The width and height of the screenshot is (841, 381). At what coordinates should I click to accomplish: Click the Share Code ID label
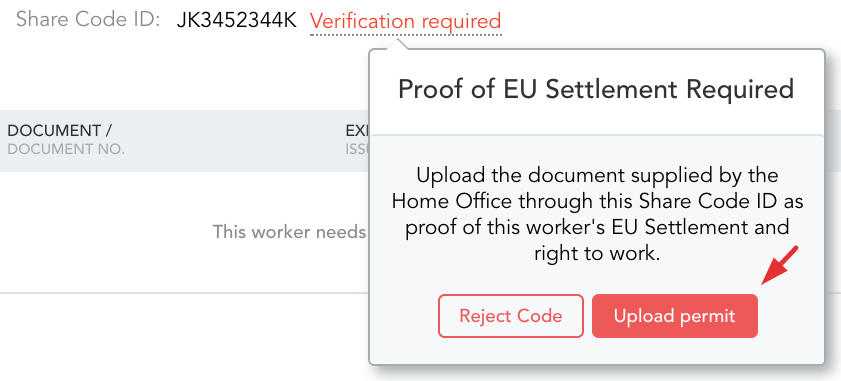click(x=88, y=20)
